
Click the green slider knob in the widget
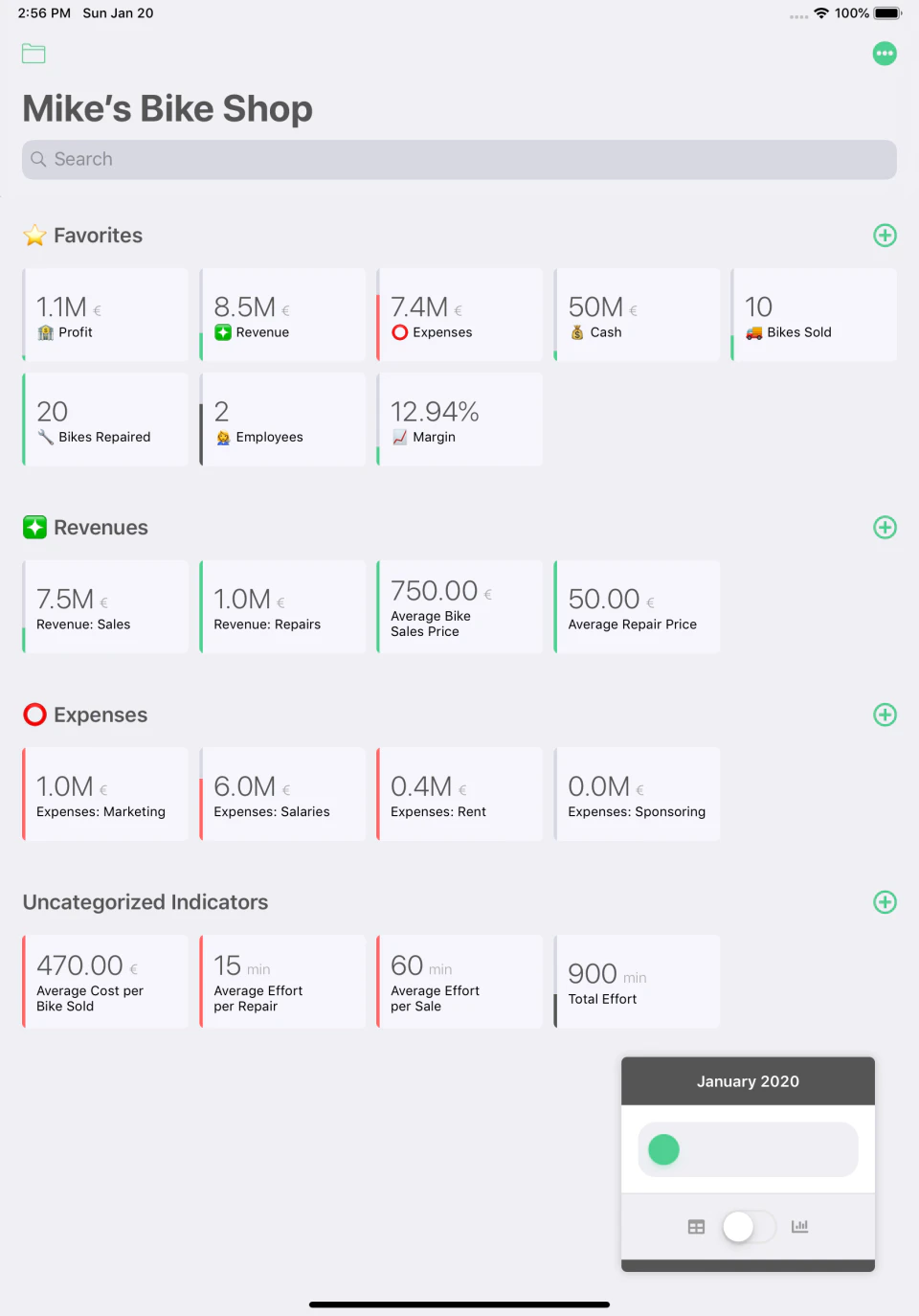tap(662, 1149)
